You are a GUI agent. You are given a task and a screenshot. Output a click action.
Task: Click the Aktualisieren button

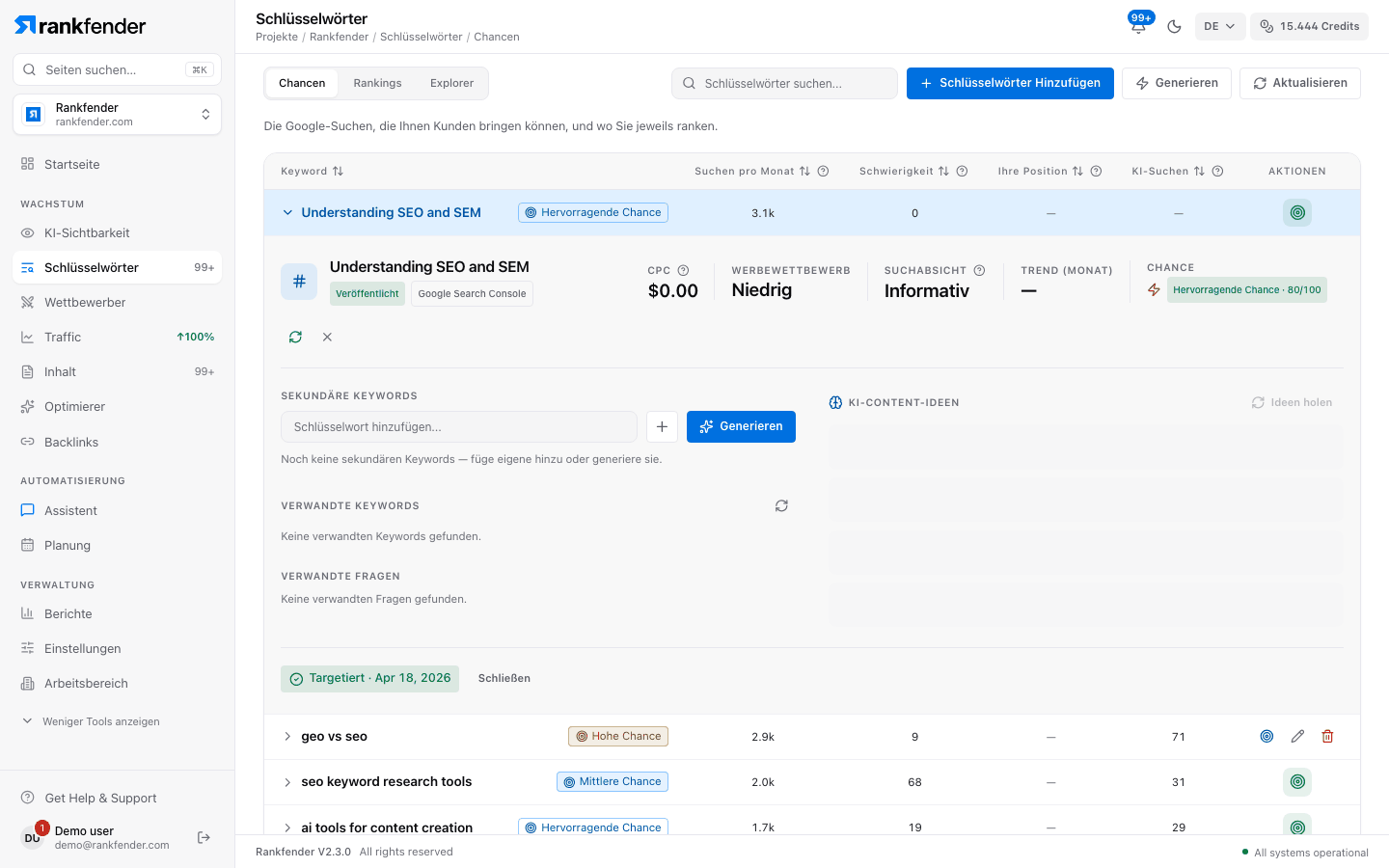1300,83
